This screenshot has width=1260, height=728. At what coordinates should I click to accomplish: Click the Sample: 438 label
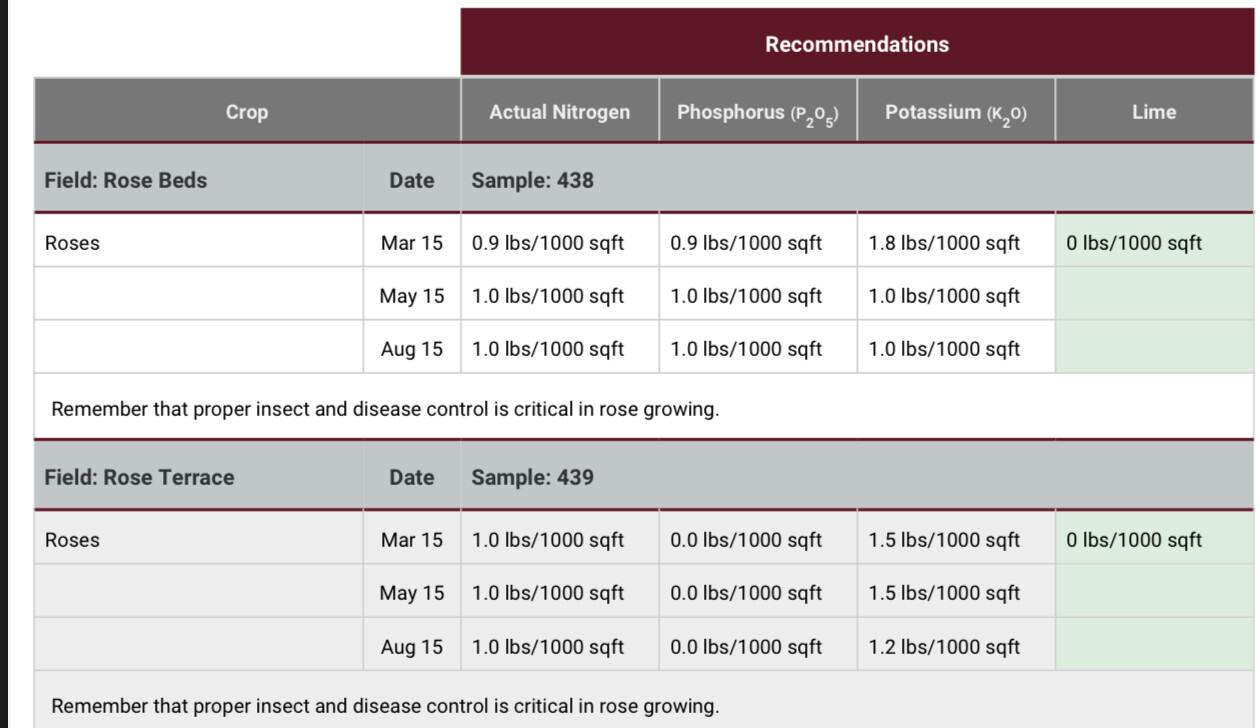pos(532,181)
